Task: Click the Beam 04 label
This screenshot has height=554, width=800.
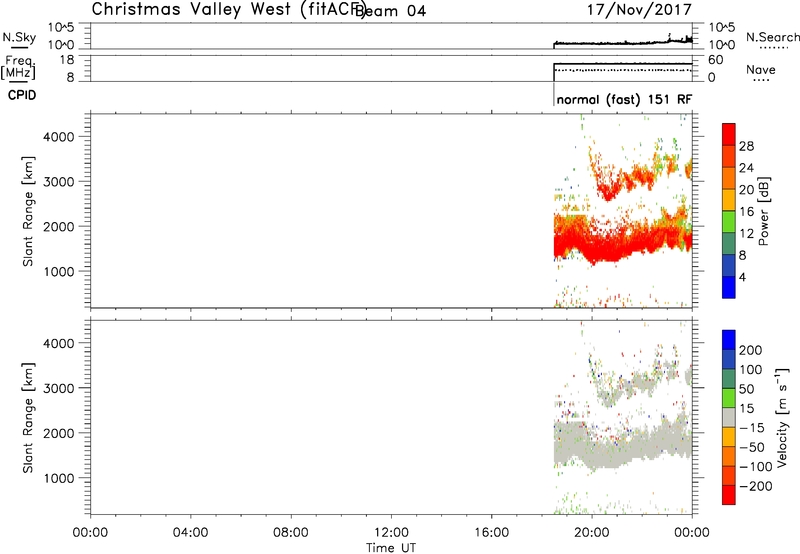Action: (x=390, y=11)
